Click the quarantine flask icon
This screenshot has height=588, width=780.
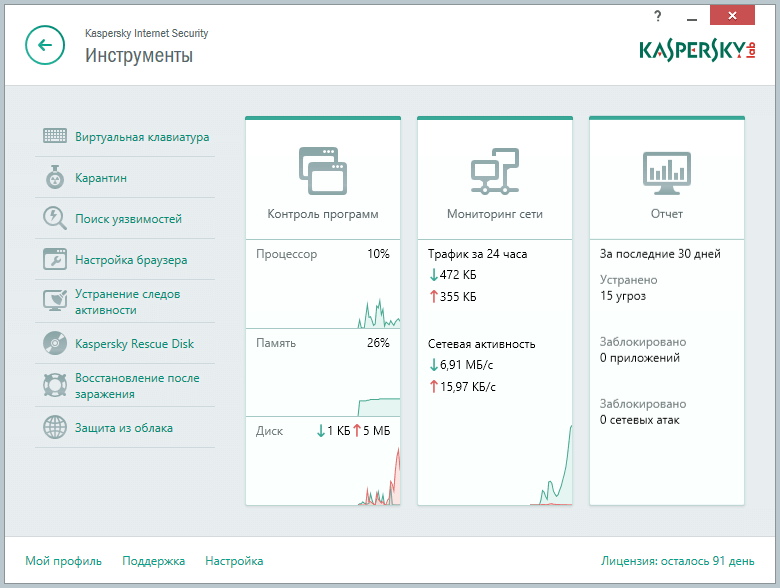[55, 177]
